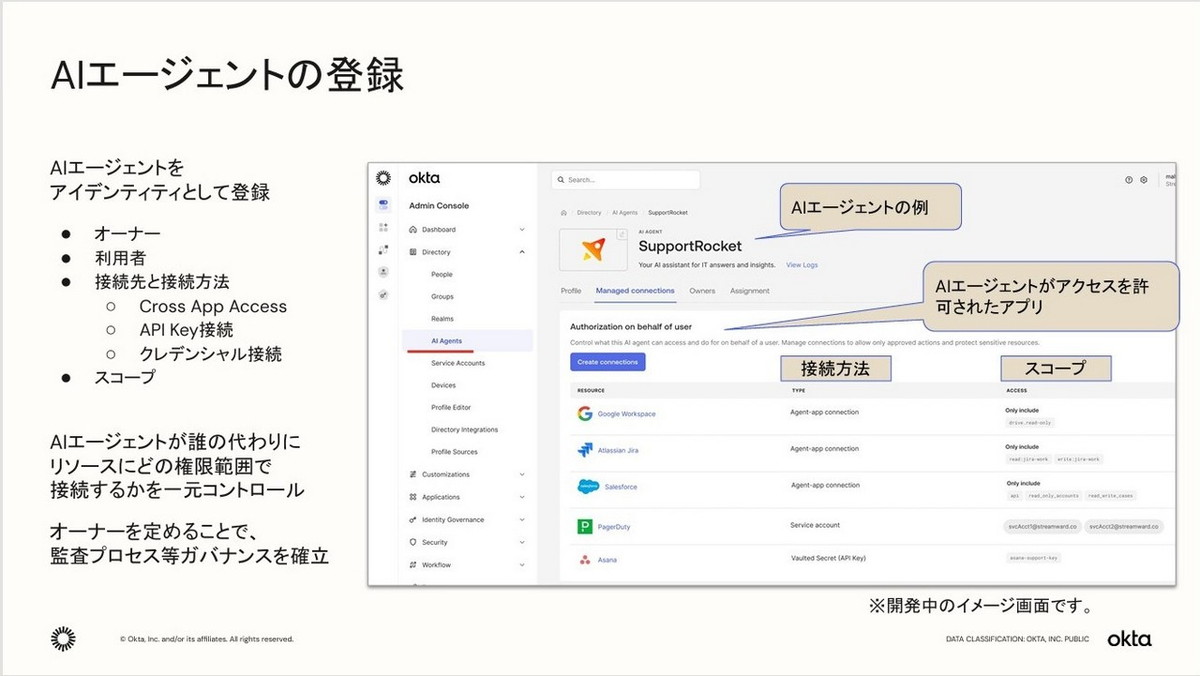Click the green PagerDuty icon

pos(585,526)
